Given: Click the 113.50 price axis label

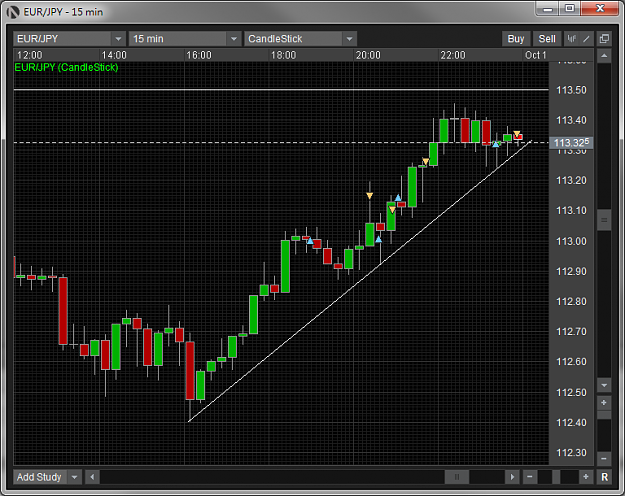Looking at the screenshot, I should pos(571,90).
